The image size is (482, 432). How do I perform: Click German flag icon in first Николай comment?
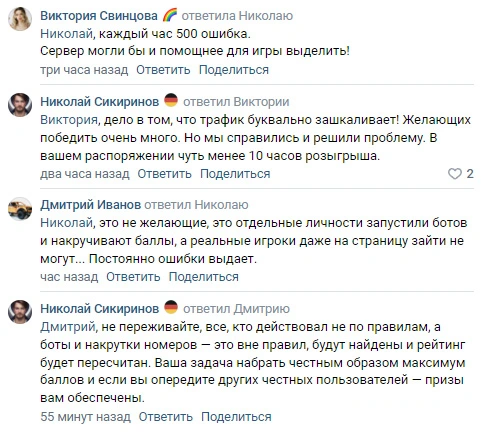click(171, 100)
